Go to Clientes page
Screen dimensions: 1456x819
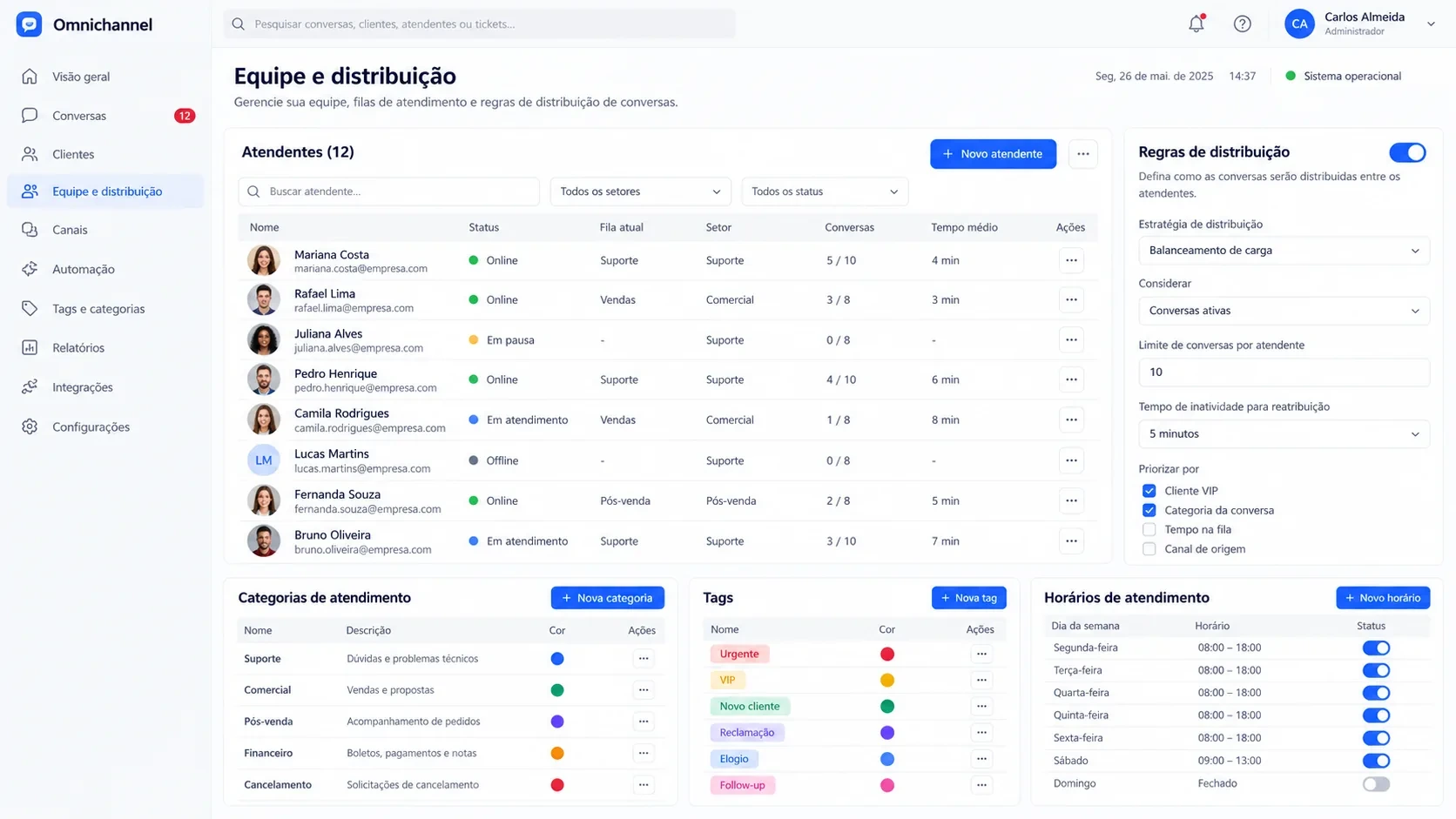[73, 154]
